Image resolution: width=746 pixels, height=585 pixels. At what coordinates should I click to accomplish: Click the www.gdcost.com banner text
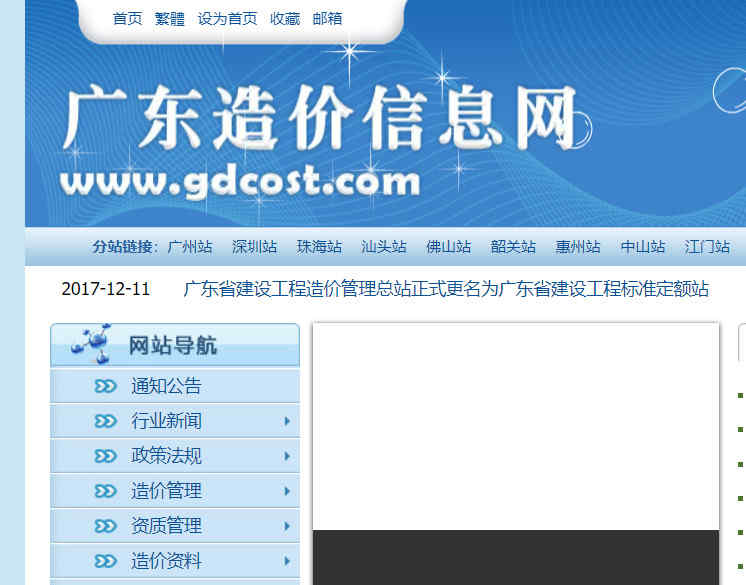240,183
